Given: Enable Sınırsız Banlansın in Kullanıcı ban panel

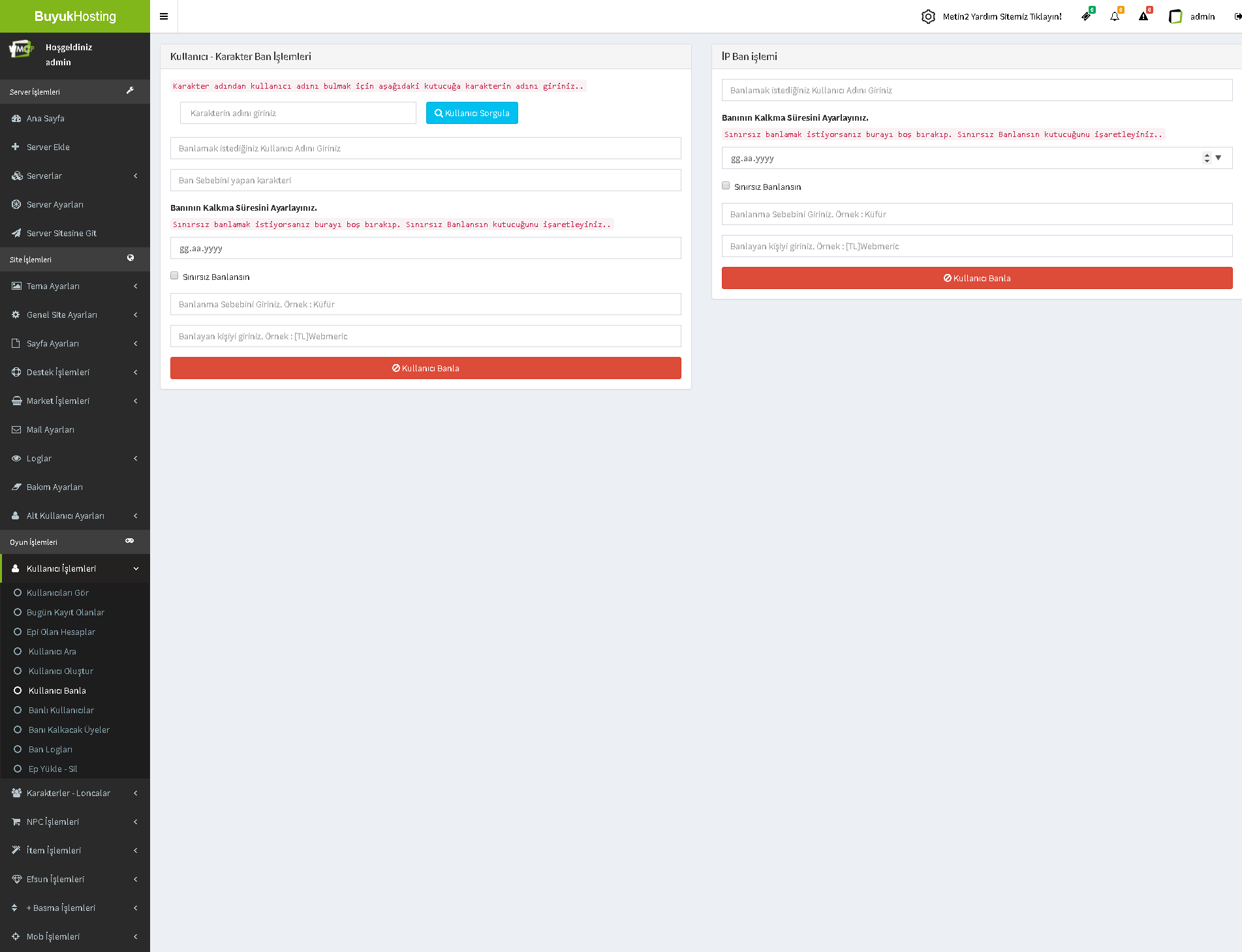Looking at the screenshot, I should pos(174,276).
